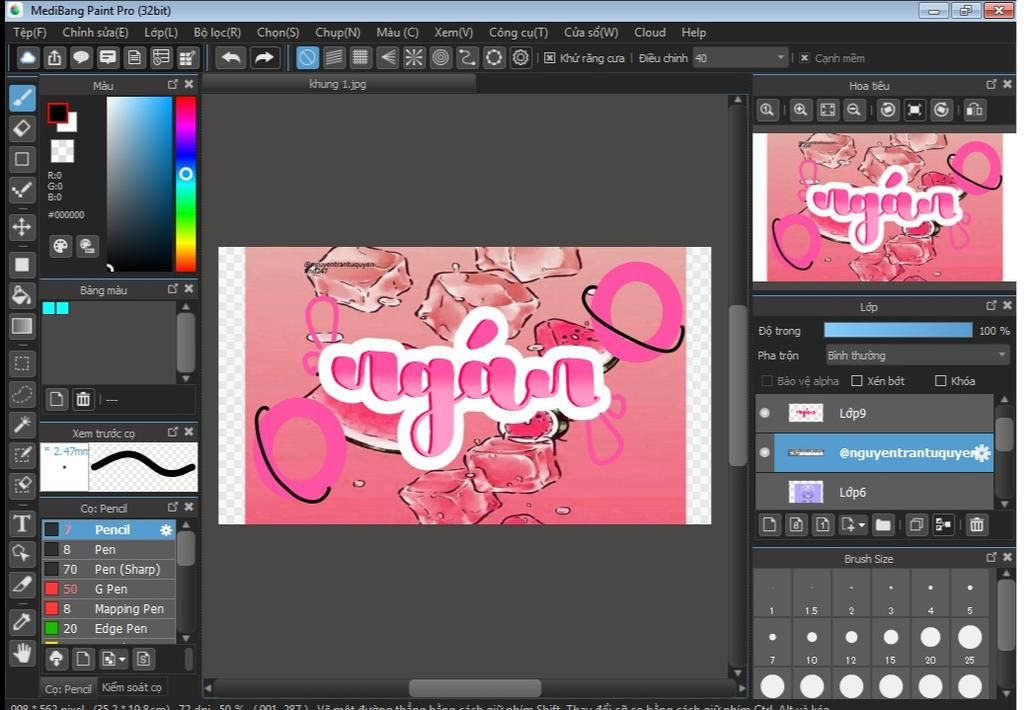The image size is (1024, 710).
Task: Click the Redo arrow in toolbar
Action: coord(264,57)
